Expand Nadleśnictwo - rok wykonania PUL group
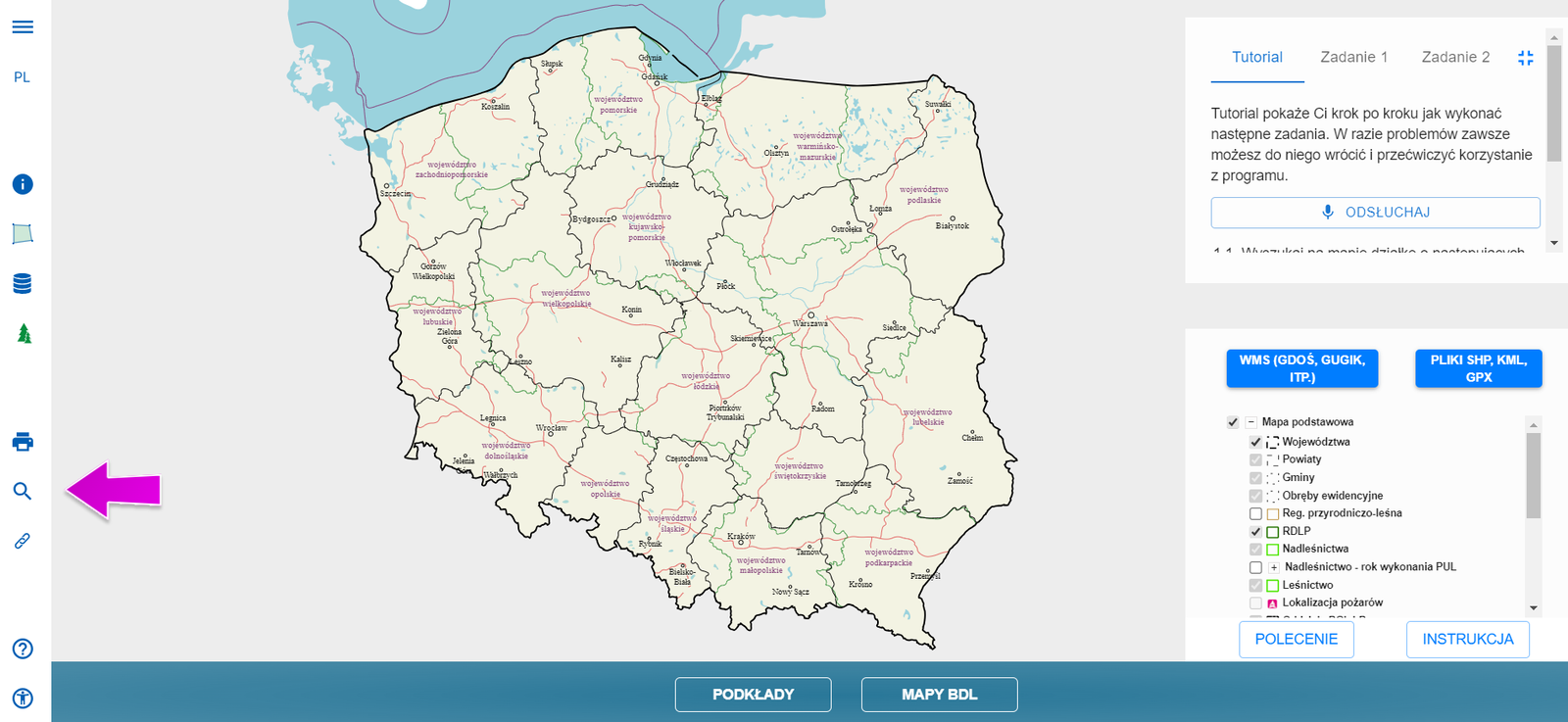 click(x=1273, y=567)
